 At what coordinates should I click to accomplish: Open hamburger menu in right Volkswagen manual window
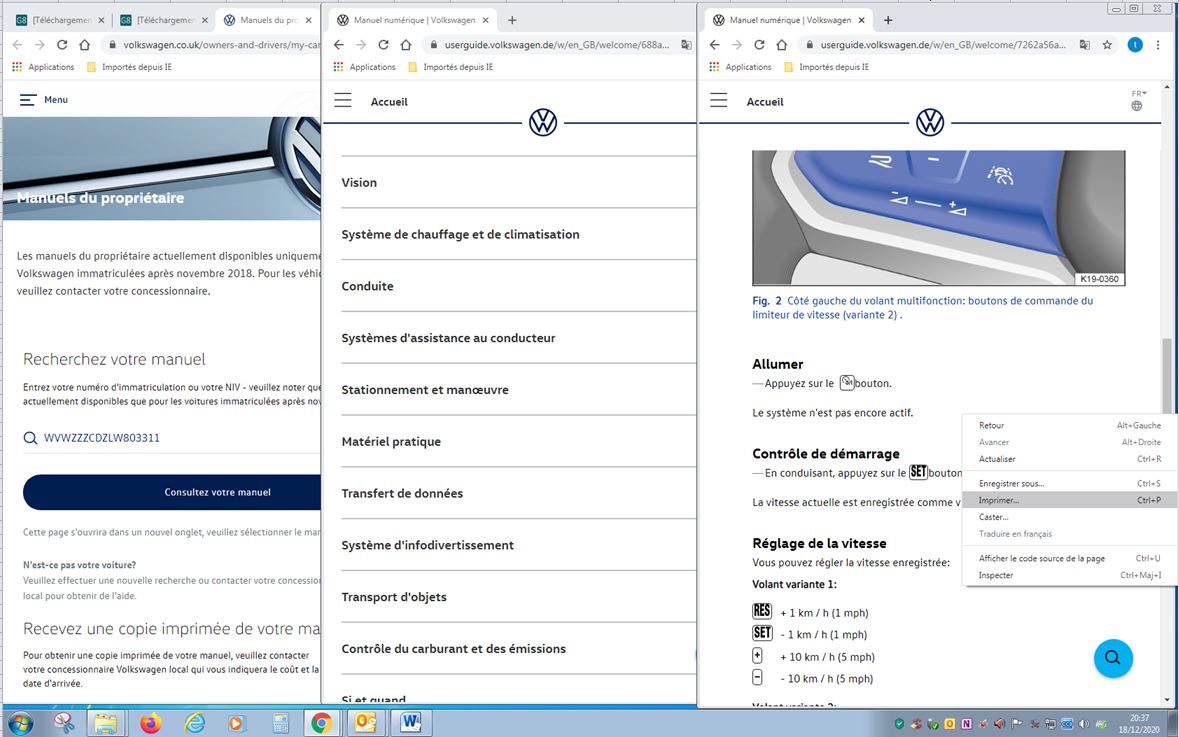click(719, 100)
